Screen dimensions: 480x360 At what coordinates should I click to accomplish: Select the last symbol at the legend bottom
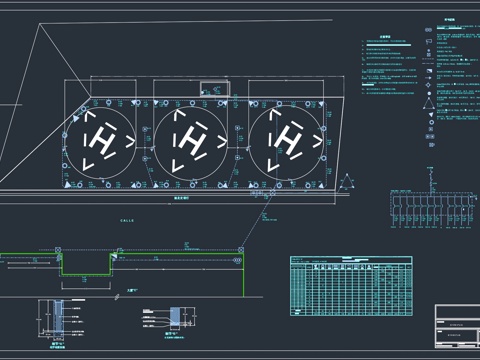click(431, 145)
